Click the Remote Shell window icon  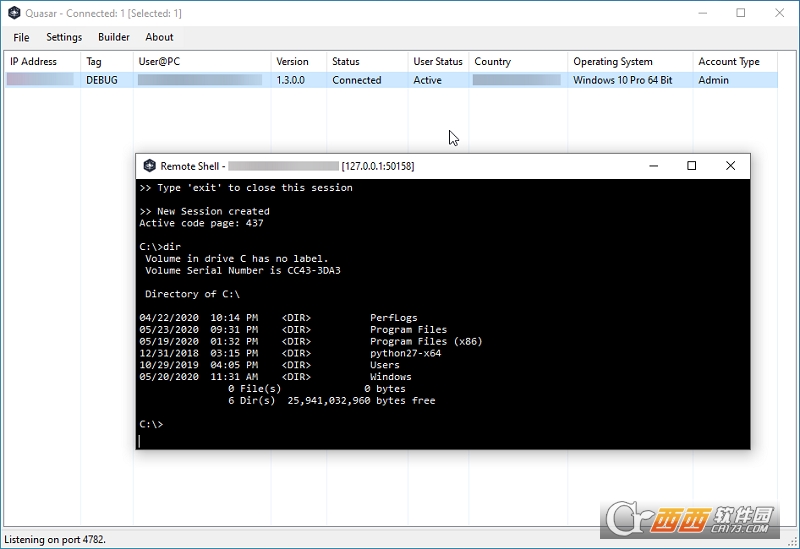coord(149,166)
